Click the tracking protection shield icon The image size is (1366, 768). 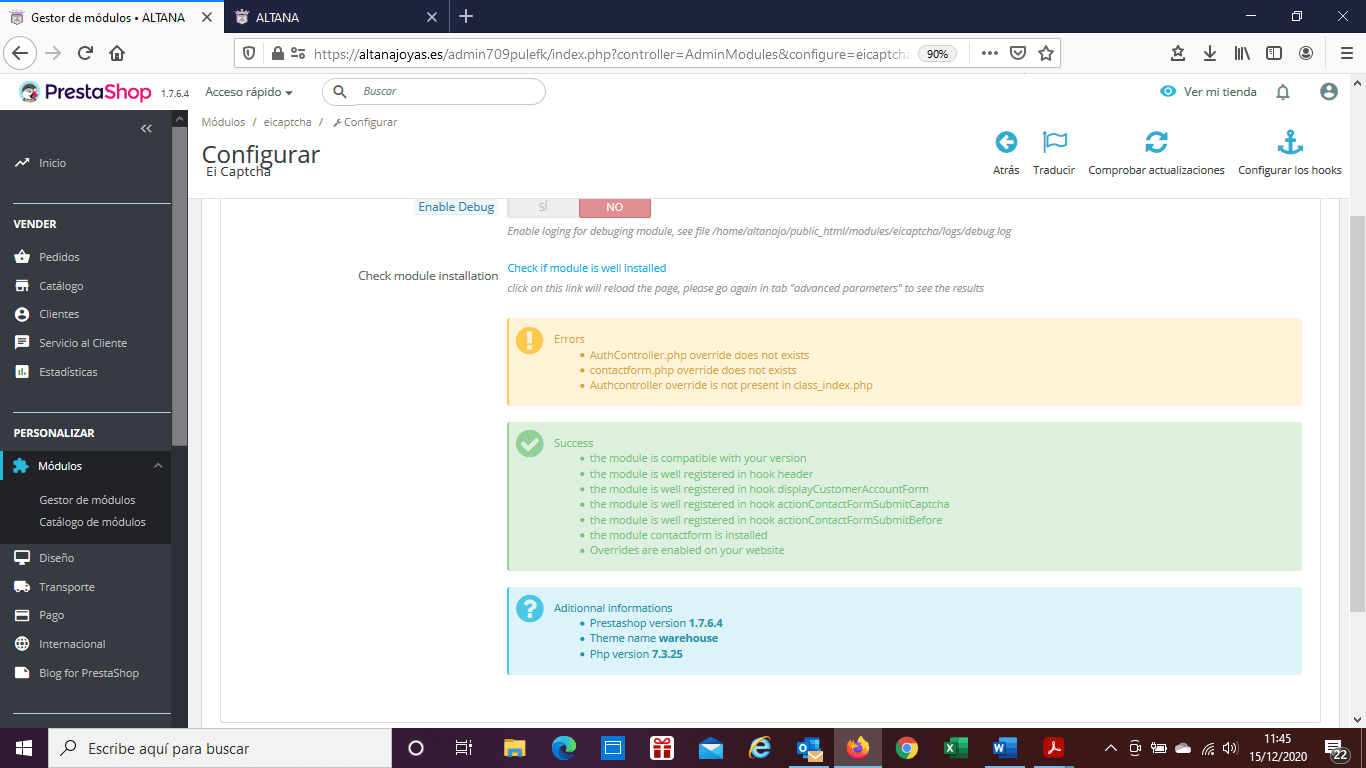[x=250, y=53]
